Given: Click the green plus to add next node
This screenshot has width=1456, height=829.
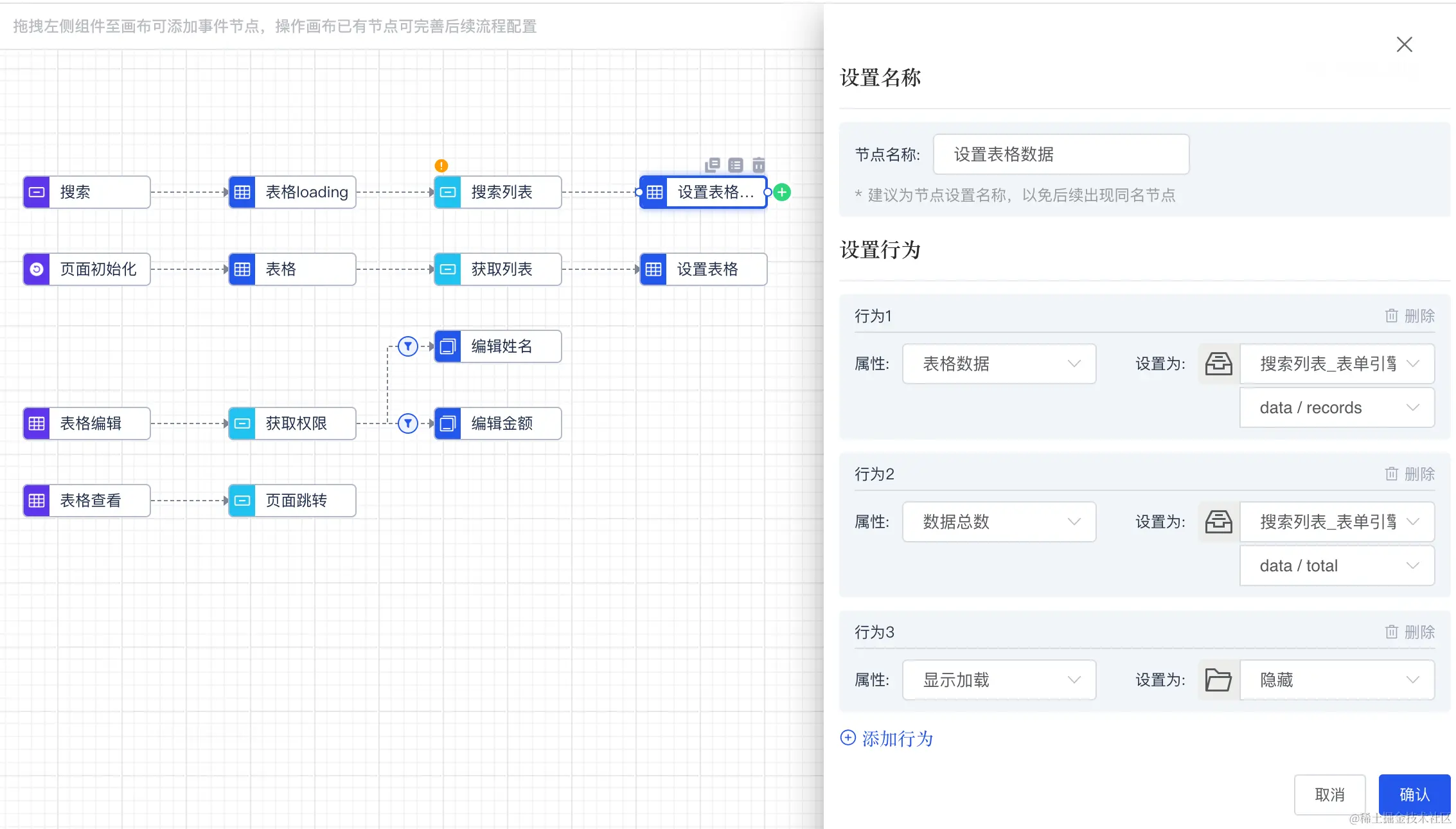Looking at the screenshot, I should pos(782,192).
